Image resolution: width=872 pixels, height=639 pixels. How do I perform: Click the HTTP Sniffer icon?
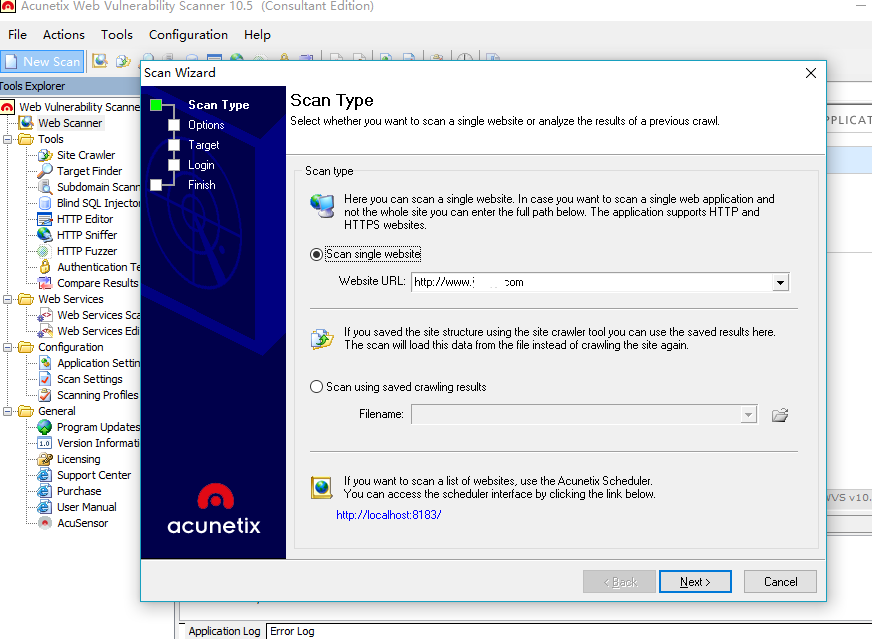click(x=45, y=235)
